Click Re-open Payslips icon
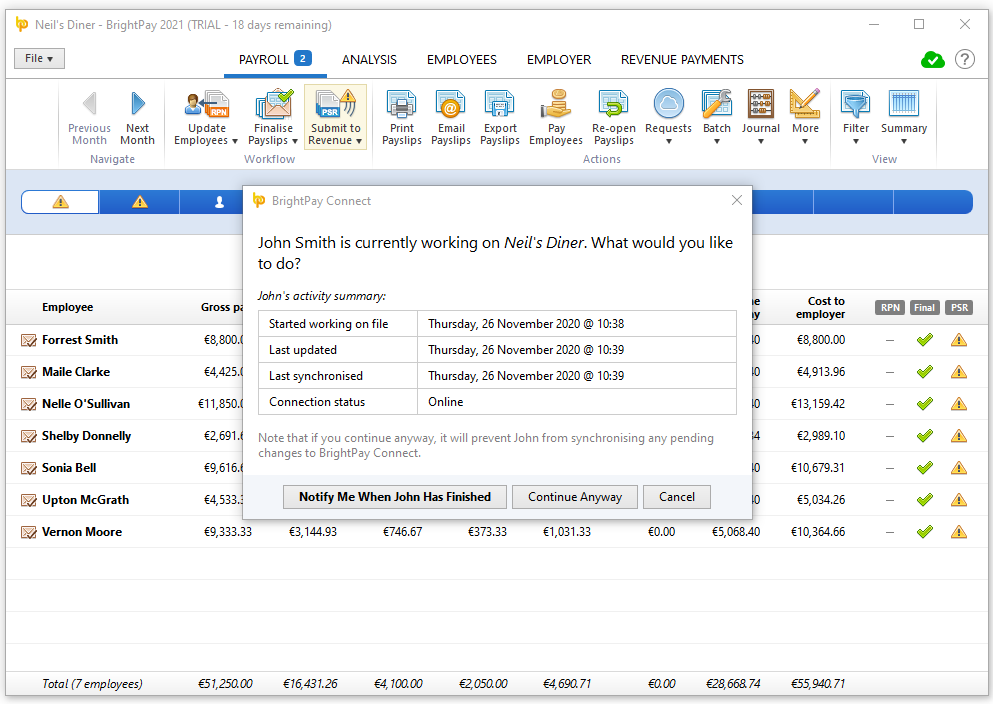Image resolution: width=993 pixels, height=704 pixels. tap(613, 104)
